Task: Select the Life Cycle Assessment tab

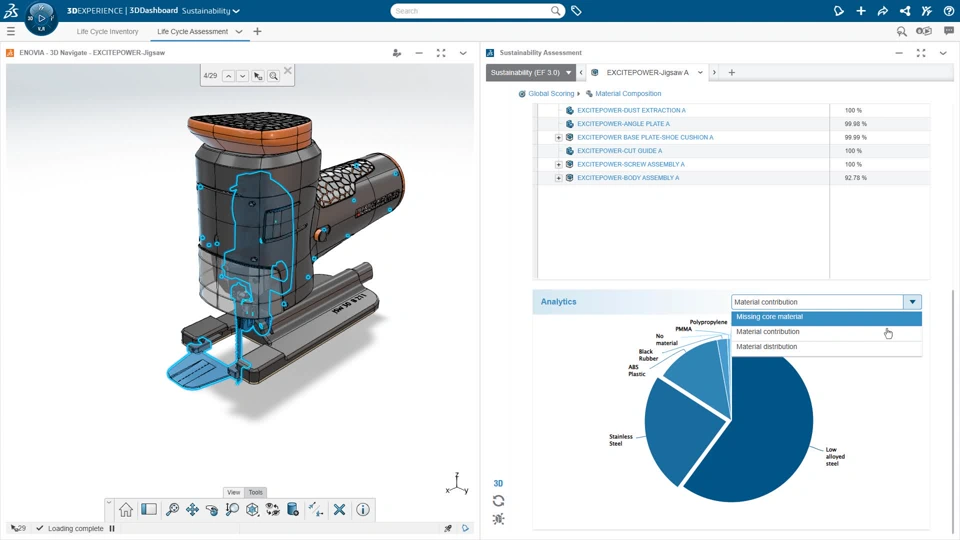Action: (192, 31)
